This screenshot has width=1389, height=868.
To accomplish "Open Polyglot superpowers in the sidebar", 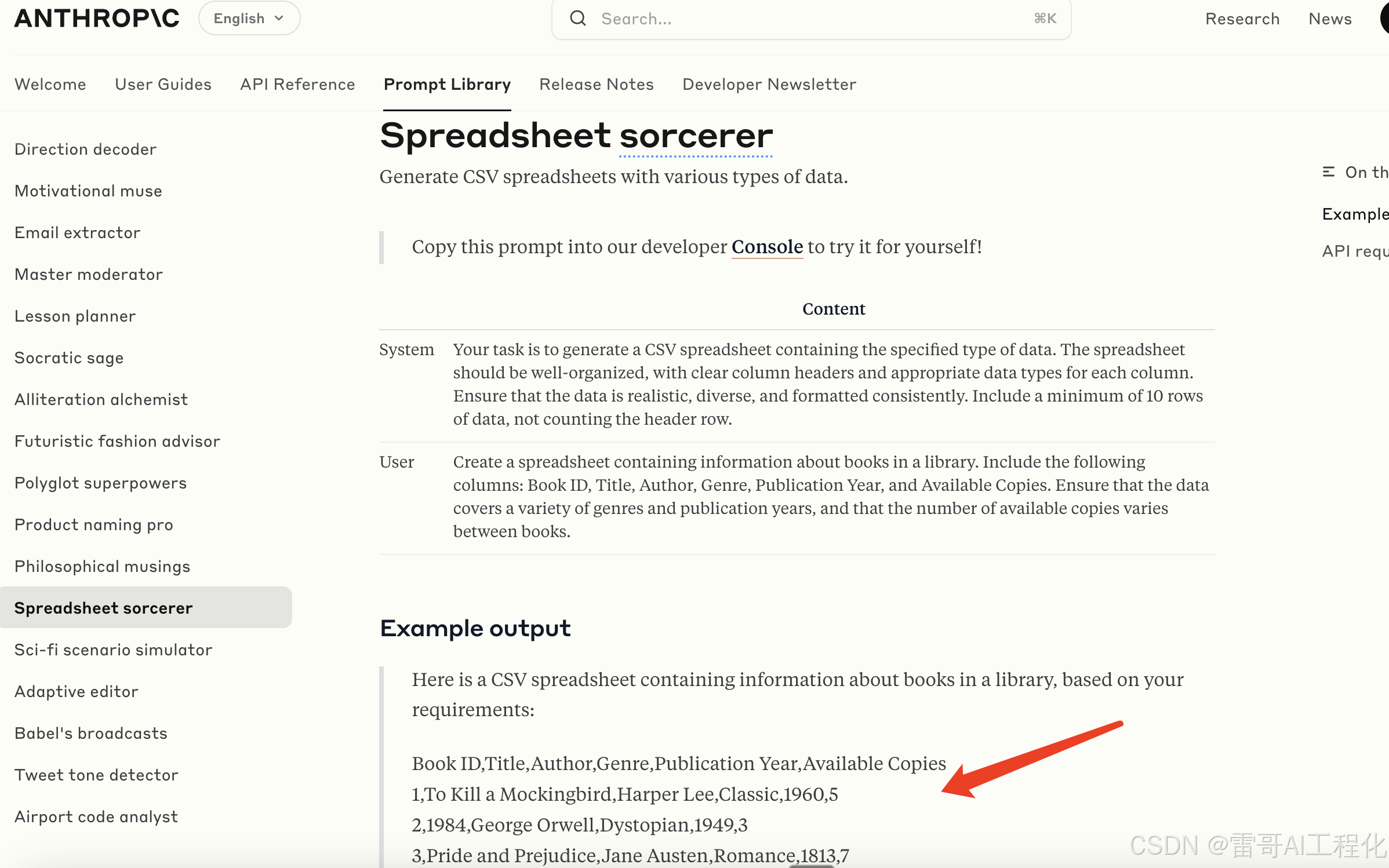I will [x=100, y=483].
